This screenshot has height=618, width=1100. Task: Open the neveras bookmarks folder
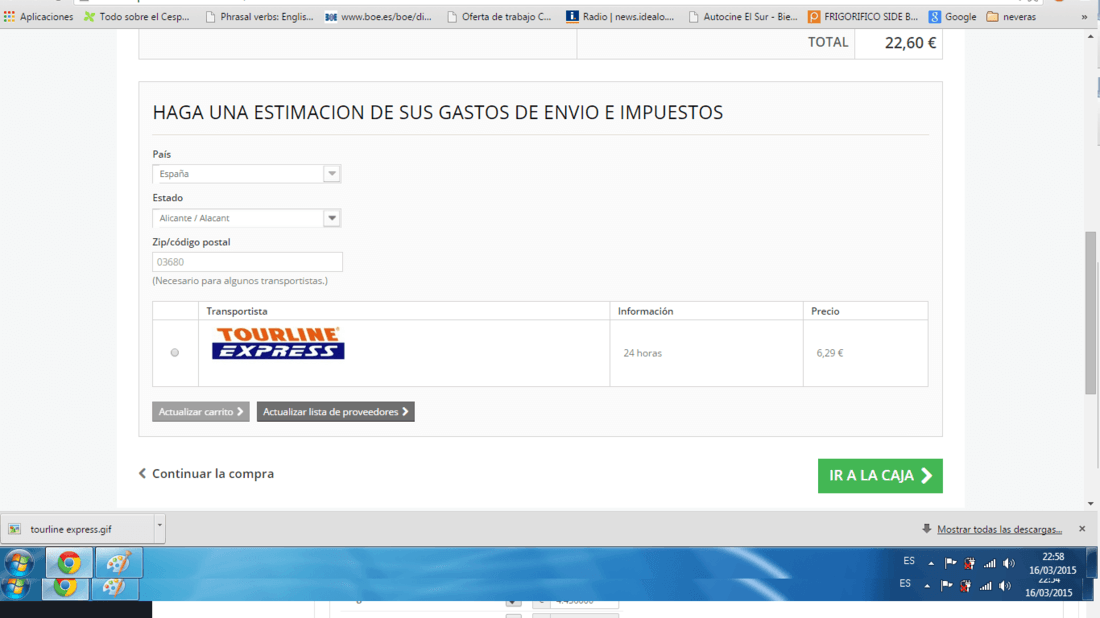point(1011,16)
